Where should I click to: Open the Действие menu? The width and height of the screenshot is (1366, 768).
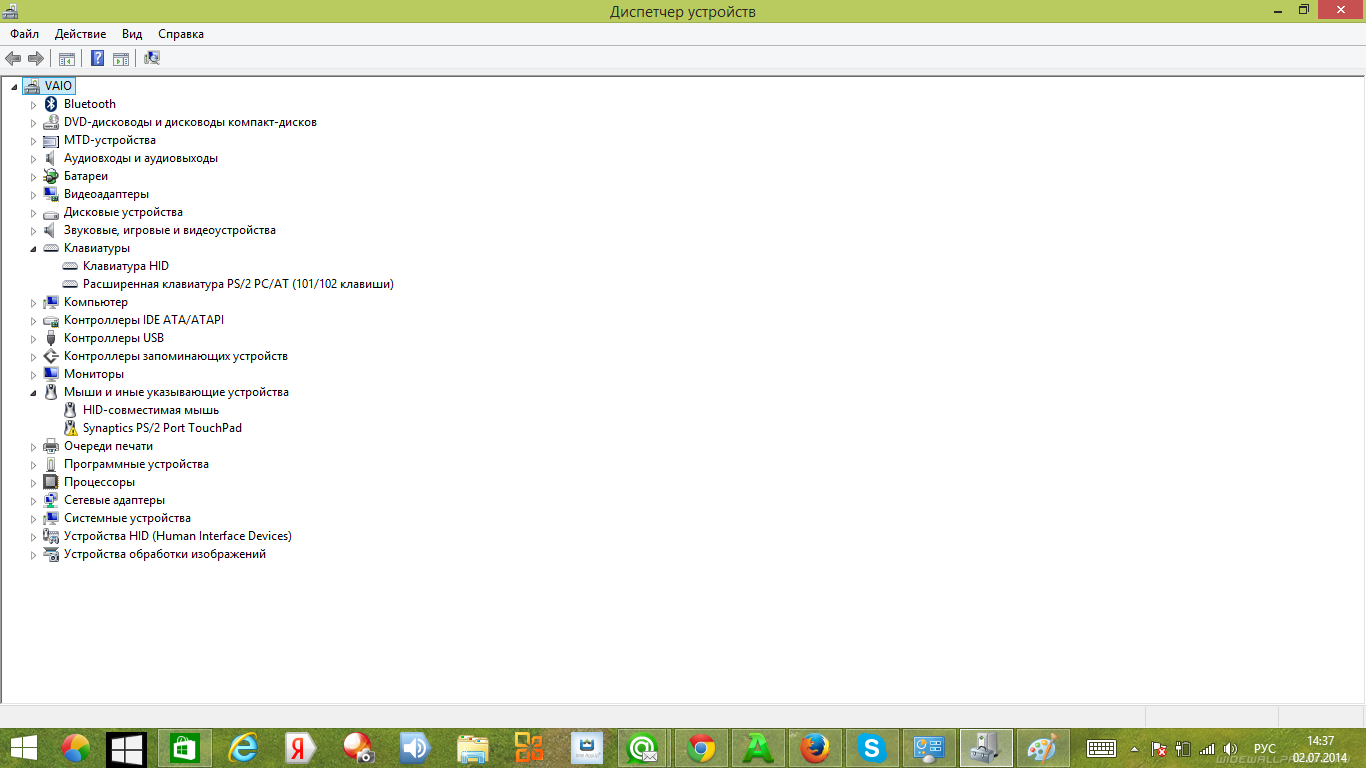tap(80, 34)
